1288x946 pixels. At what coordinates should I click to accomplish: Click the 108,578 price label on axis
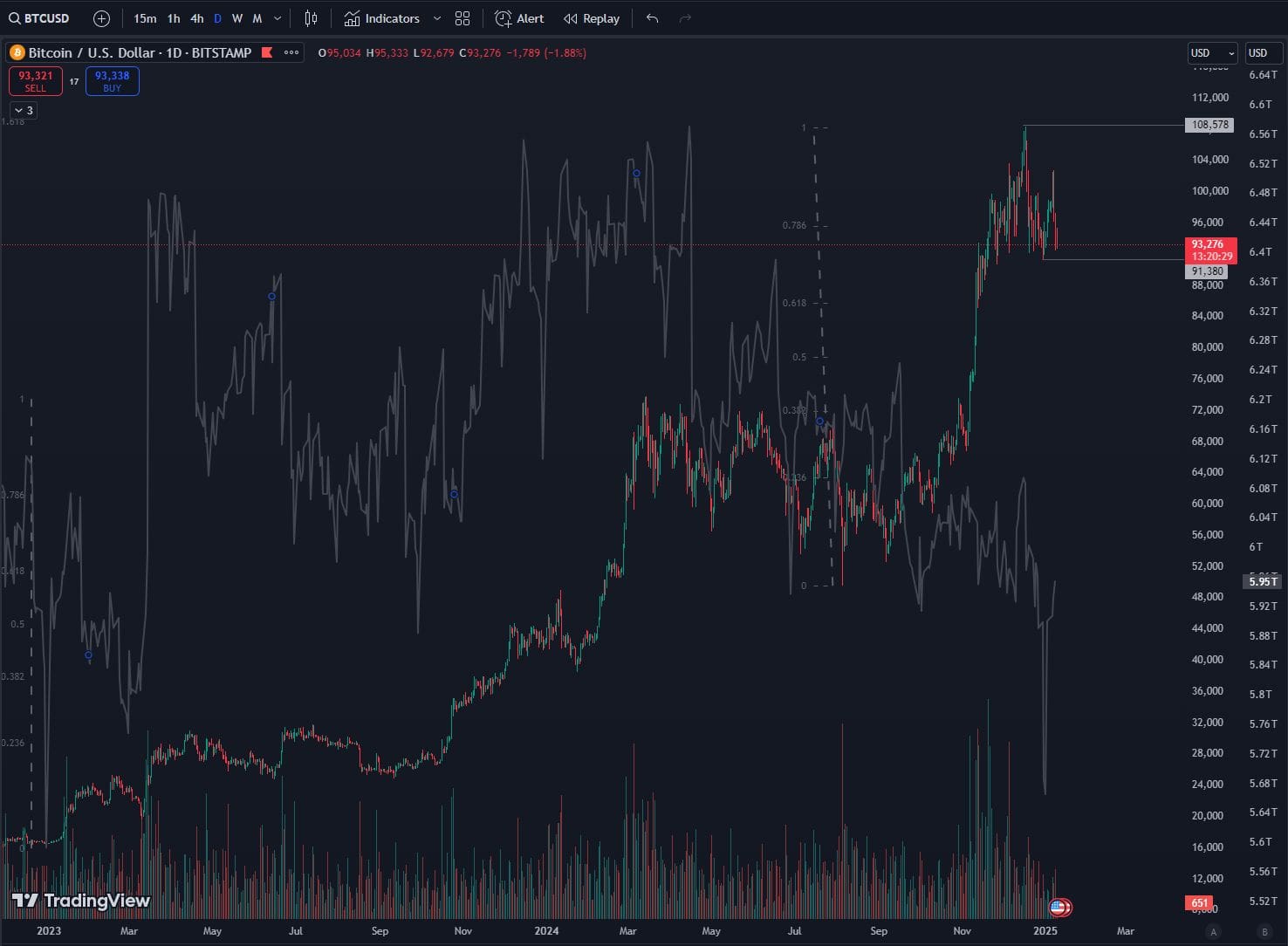(x=1210, y=125)
